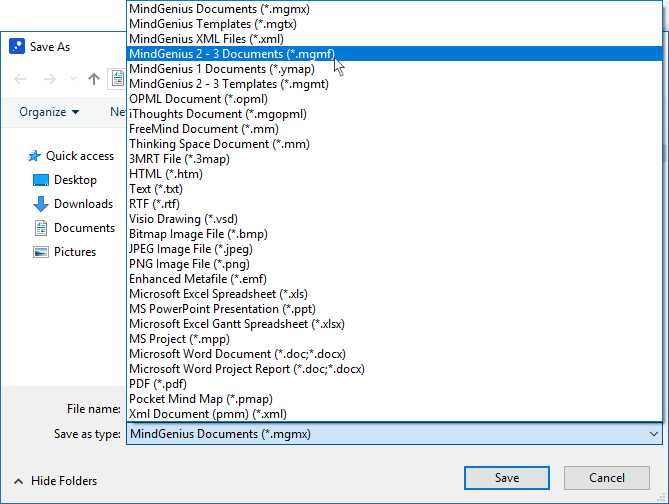
Task: Go up one folder level arrow
Action: (94, 79)
